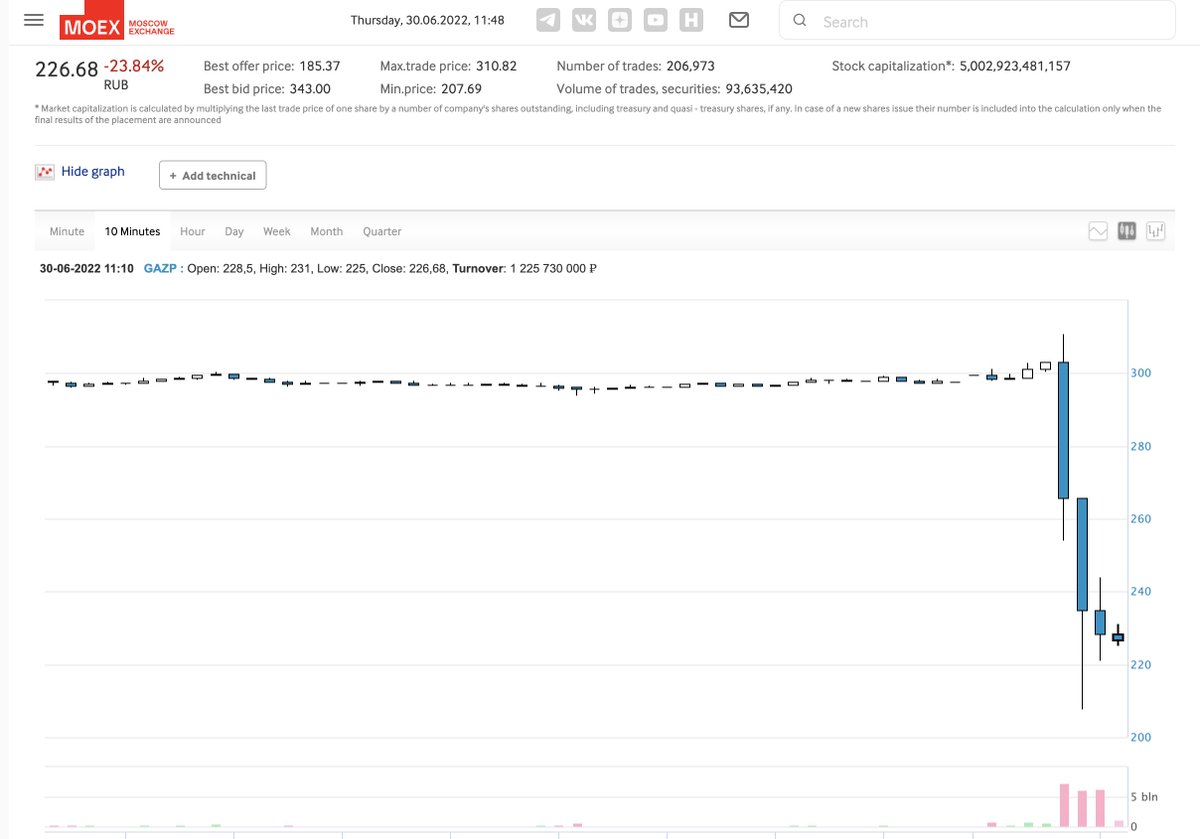Click the VK social icon
This screenshot has height=839, width=1200.
point(584,19)
